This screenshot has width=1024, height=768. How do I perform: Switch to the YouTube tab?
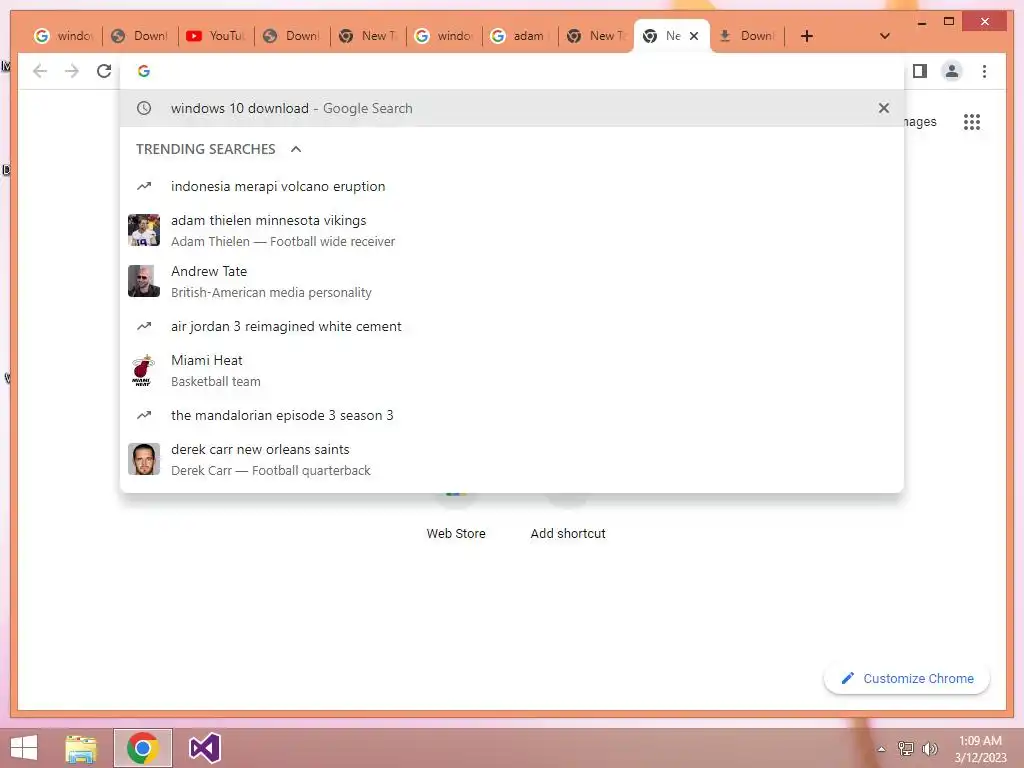[x=216, y=36]
